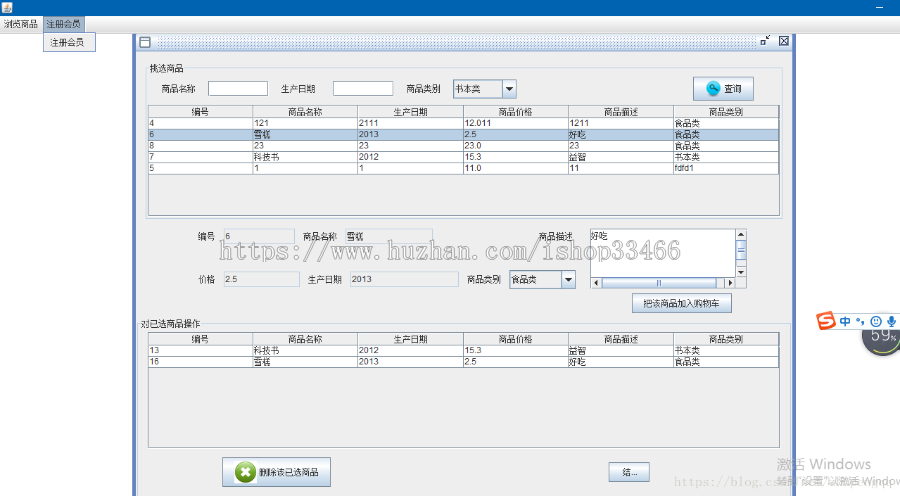
Task: Click the description vertical scrollbar thumb
Action: point(741,250)
